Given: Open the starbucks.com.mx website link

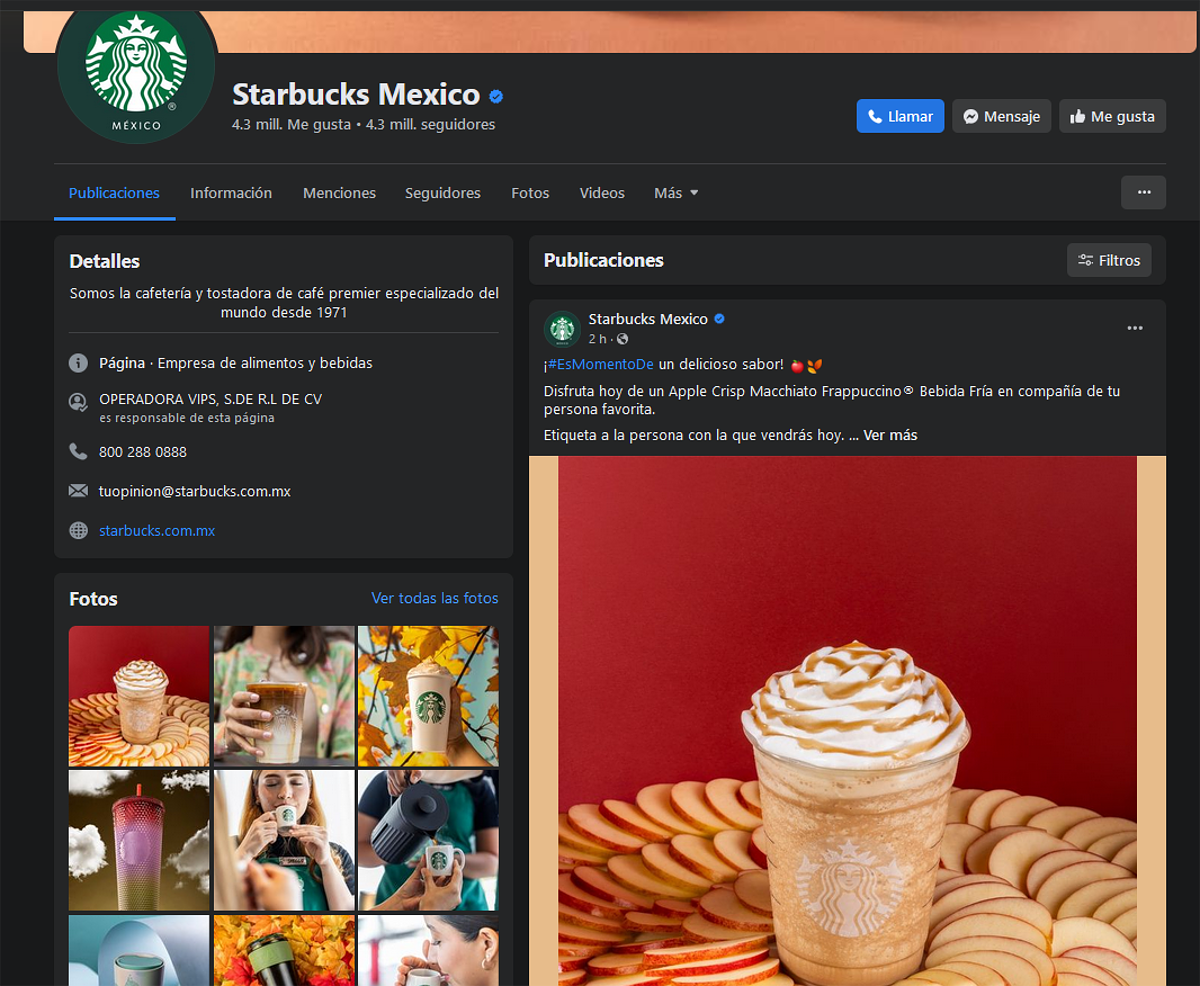Looking at the screenshot, I should [x=157, y=531].
